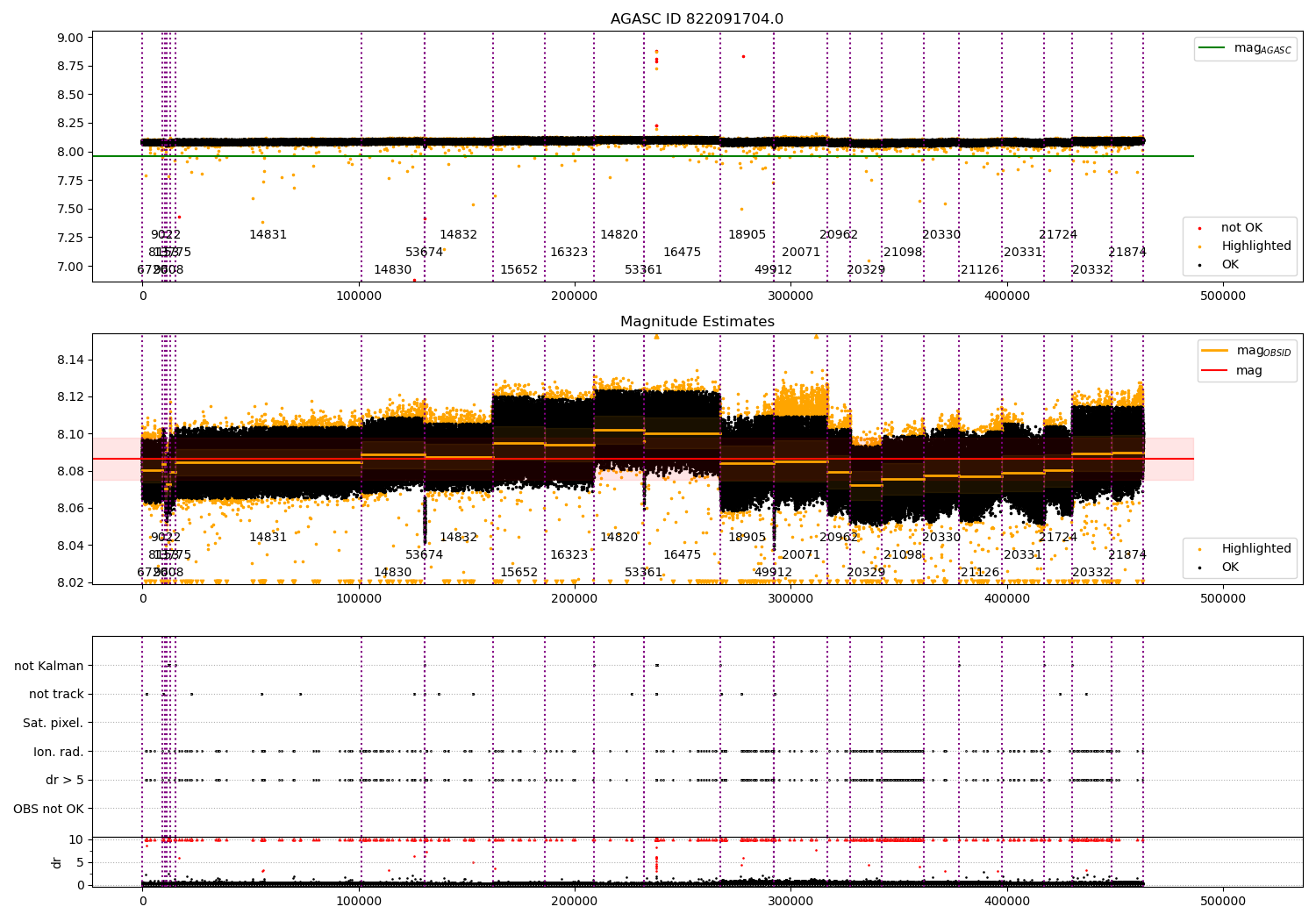Click the 'OBS not OK' row label
The width and height of the screenshot is (1316, 921).
48,809
